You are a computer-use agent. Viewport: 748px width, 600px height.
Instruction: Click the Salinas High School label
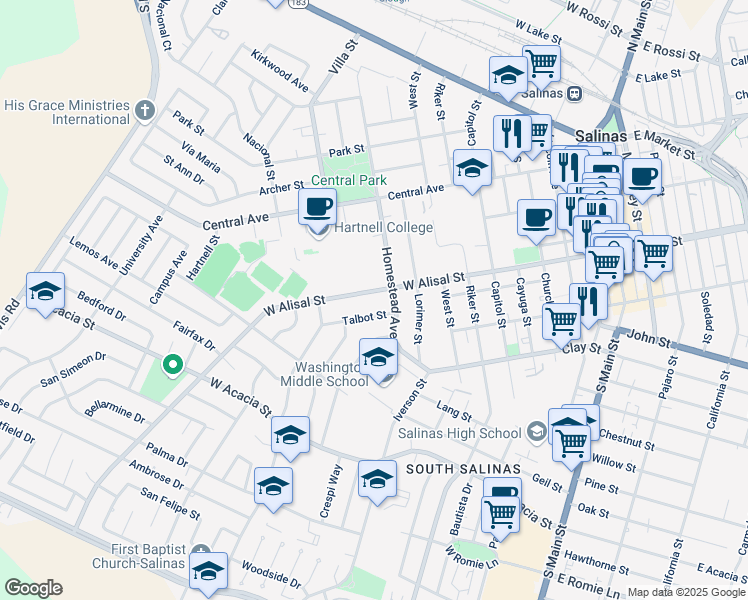[x=460, y=433]
